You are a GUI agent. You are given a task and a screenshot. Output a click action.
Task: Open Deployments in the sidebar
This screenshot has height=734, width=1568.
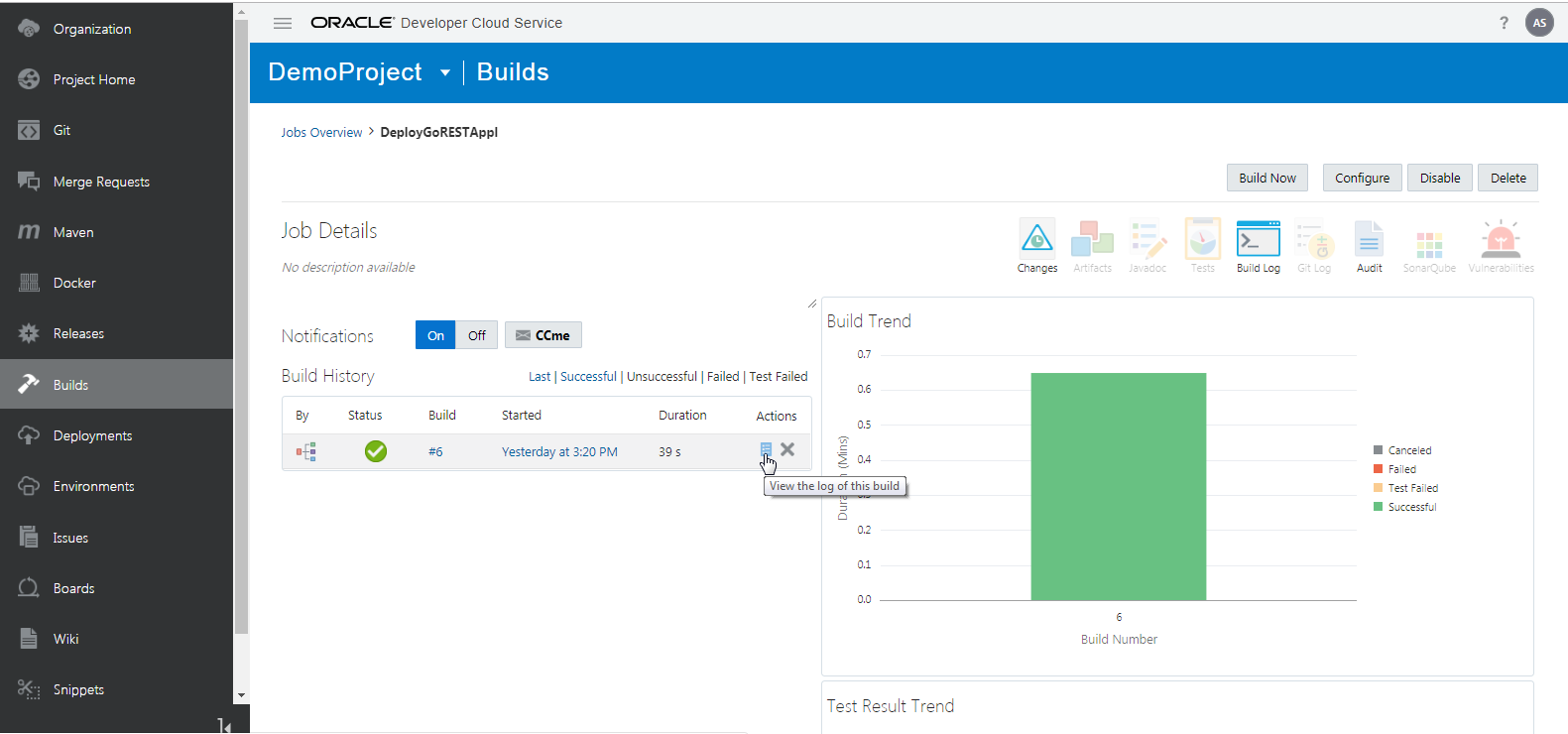tap(92, 435)
